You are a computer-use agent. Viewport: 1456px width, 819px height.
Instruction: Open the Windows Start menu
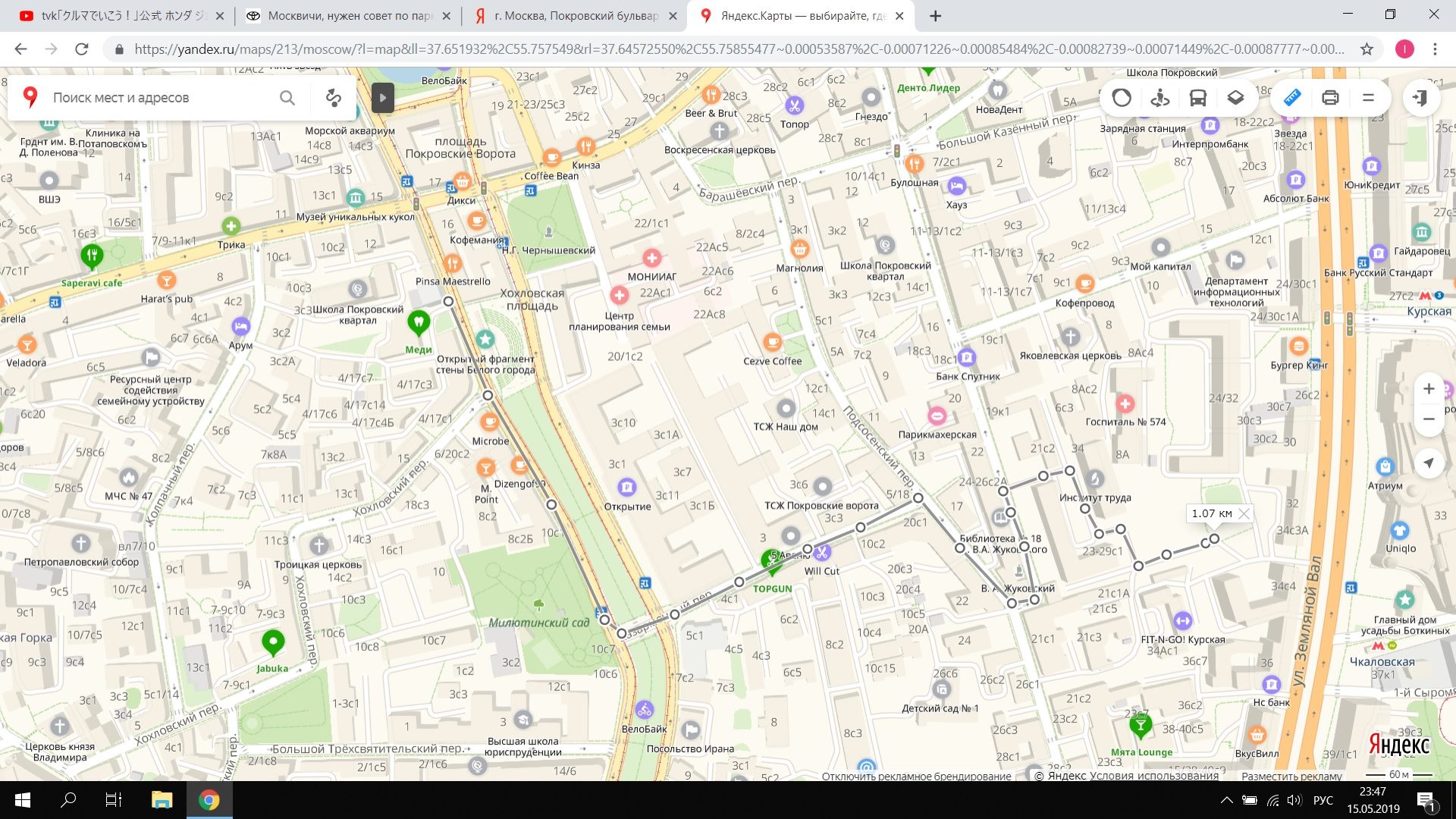[x=23, y=800]
